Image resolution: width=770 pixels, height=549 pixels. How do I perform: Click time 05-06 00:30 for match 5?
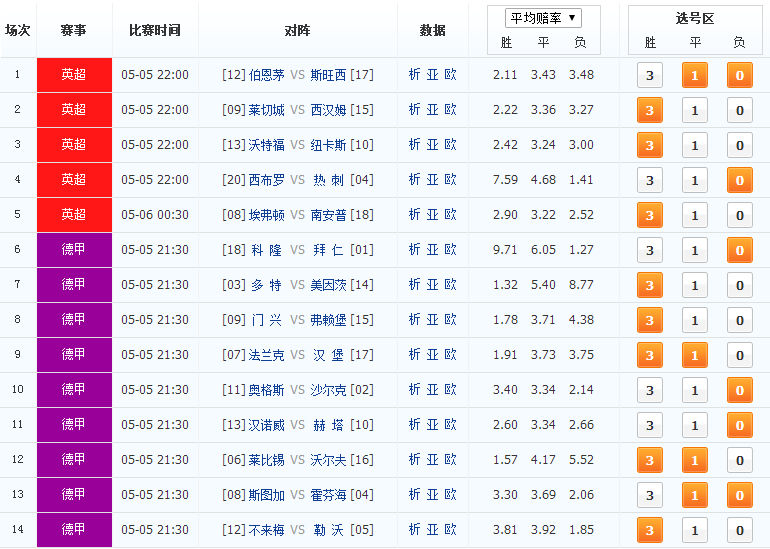coord(155,215)
